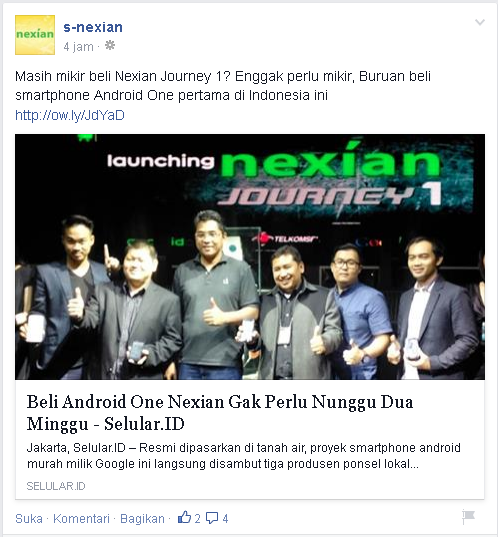Click the SELULAR.ID source domain label
This screenshot has width=498, height=537.
click(56, 486)
